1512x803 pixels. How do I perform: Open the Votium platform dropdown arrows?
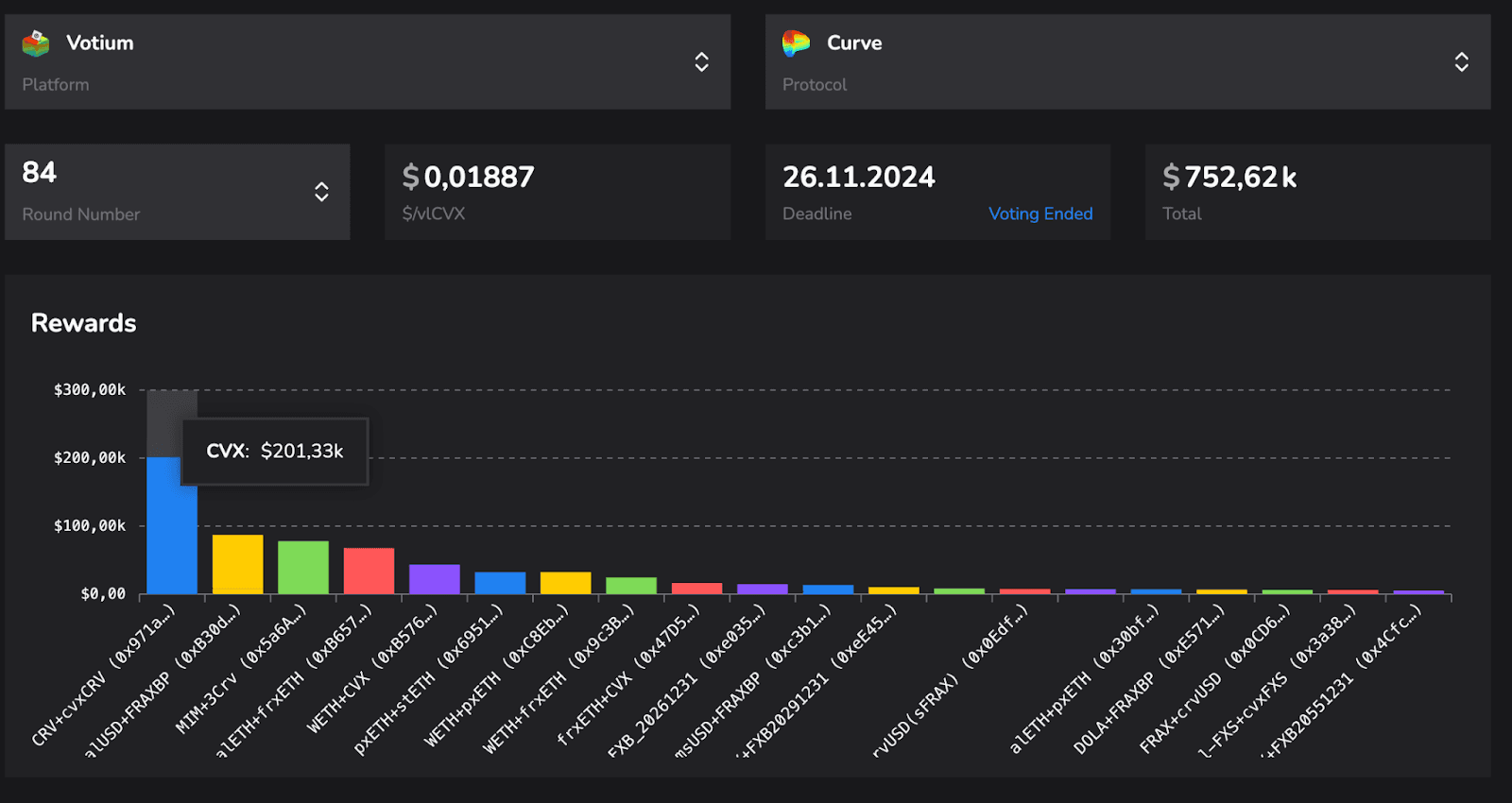[x=701, y=62]
